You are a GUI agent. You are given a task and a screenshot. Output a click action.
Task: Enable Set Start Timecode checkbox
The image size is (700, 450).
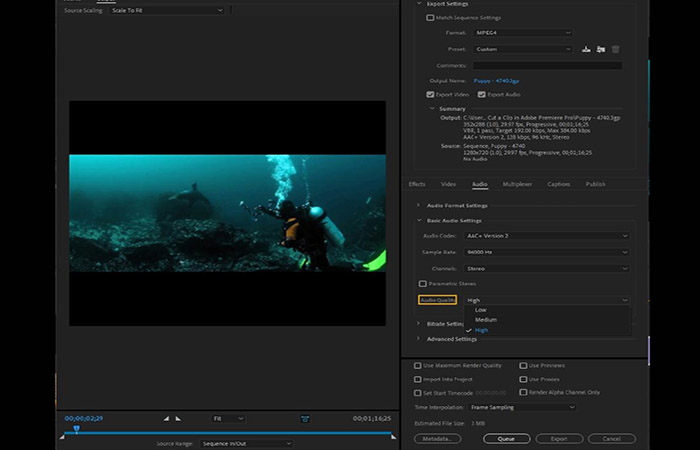point(417,393)
